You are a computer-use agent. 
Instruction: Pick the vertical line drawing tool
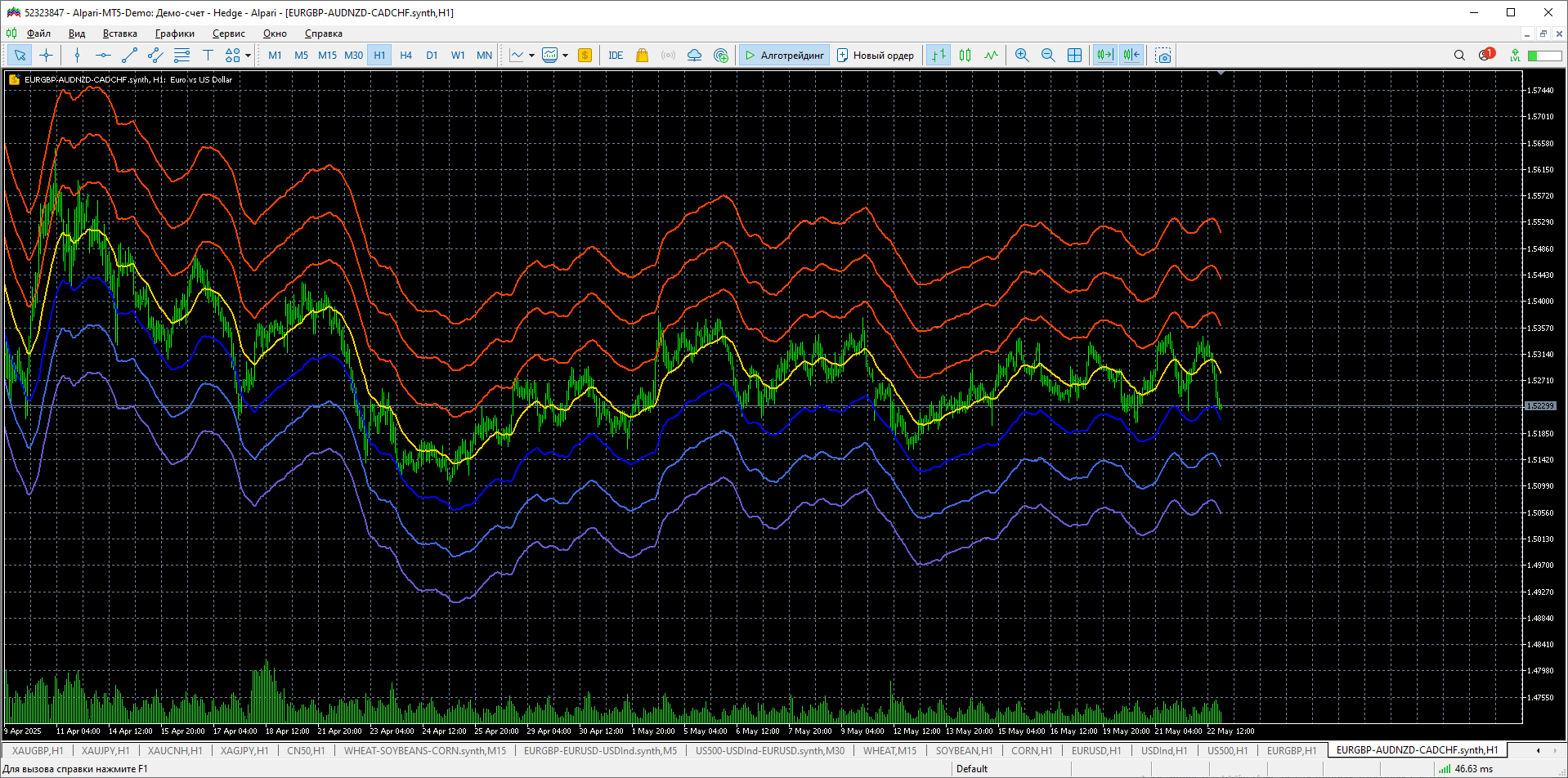(77, 56)
